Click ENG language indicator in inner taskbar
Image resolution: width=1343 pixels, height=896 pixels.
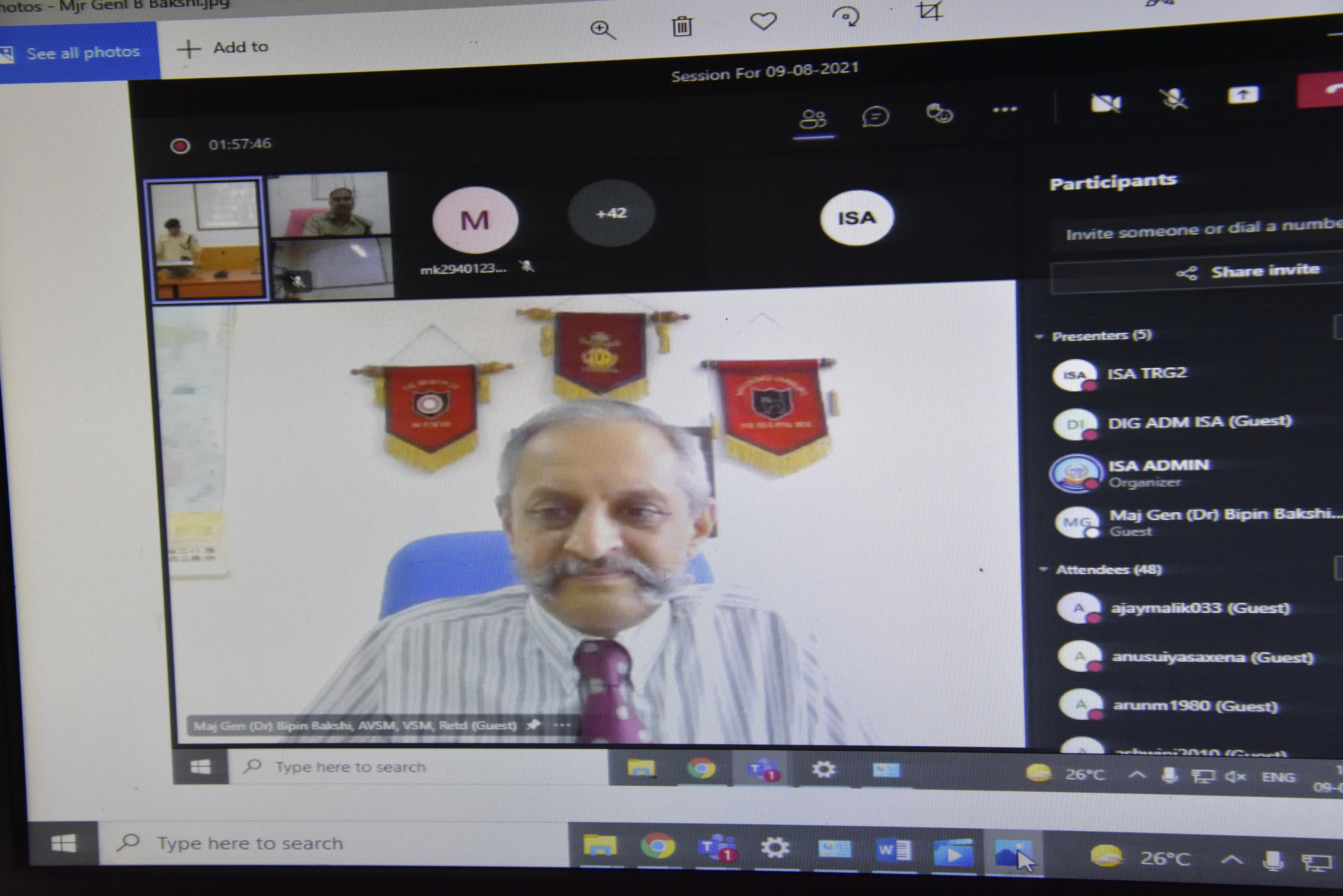pyautogui.click(x=1278, y=777)
